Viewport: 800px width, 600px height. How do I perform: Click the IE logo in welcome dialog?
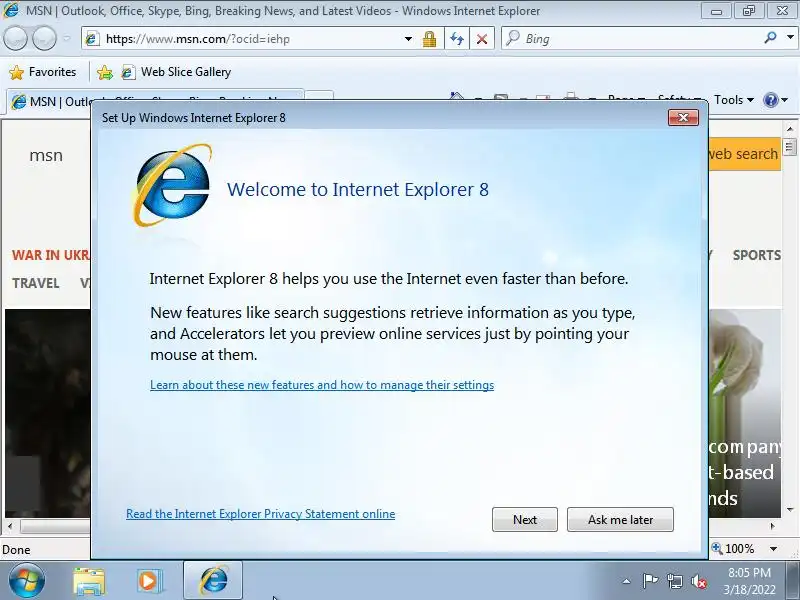(173, 185)
